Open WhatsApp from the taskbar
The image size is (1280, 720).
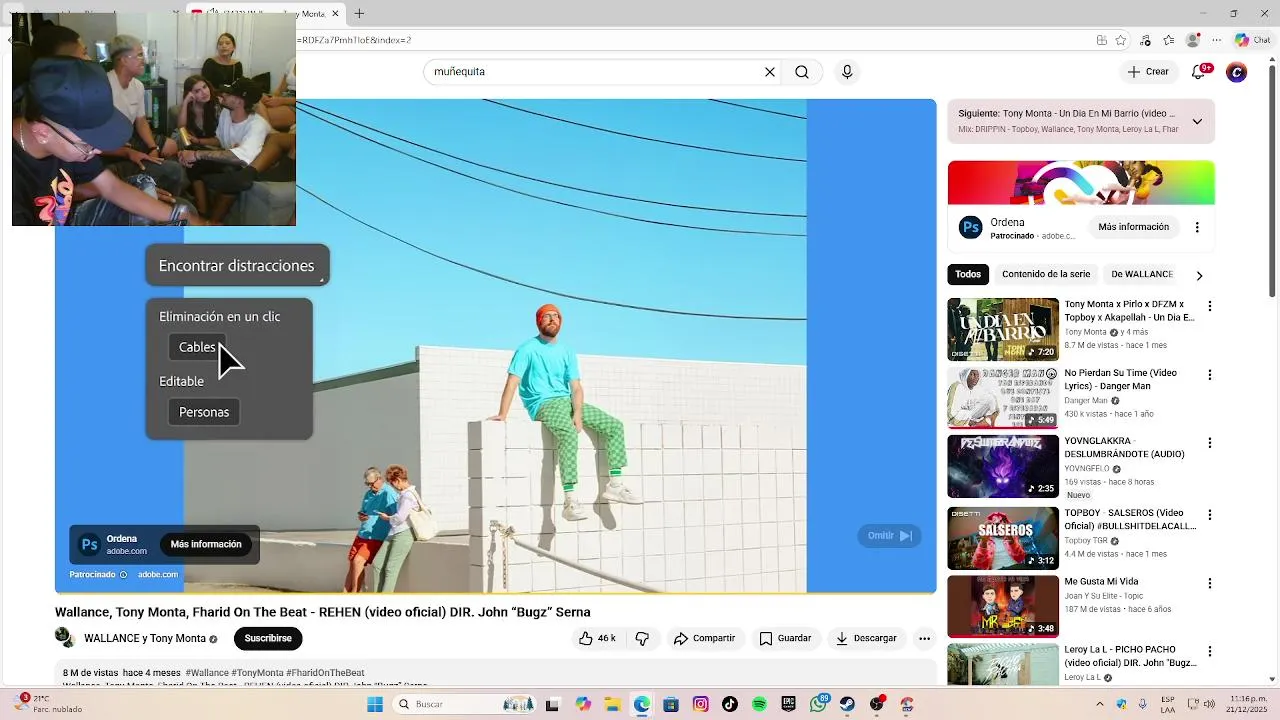click(818, 704)
